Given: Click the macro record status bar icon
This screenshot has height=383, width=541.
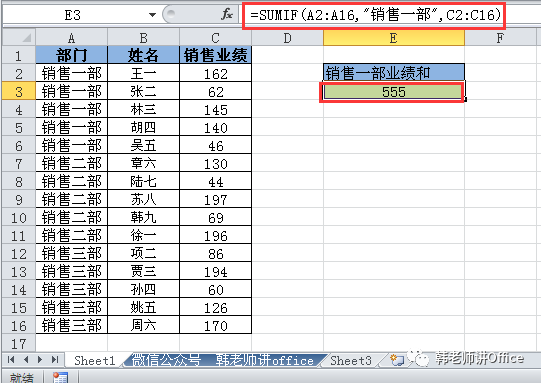Looking at the screenshot, I should [x=60, y=377].
